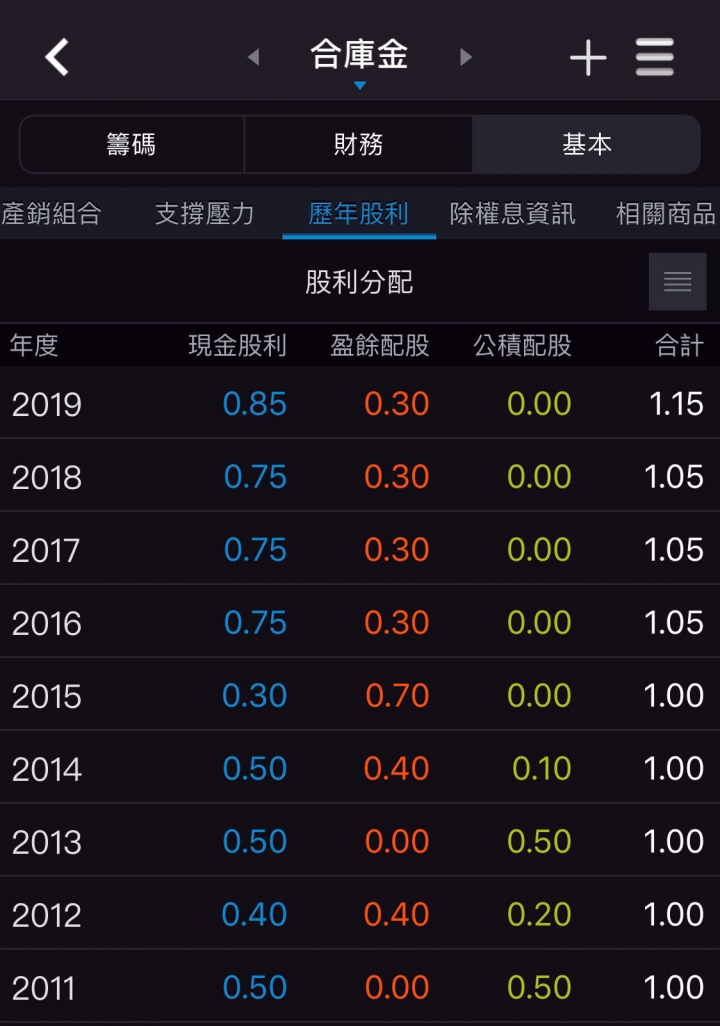The width and height of the screenshot is (720, 1026).
Task: Select the 歷年股利 sub-tab
Action: tap(359, 213)
